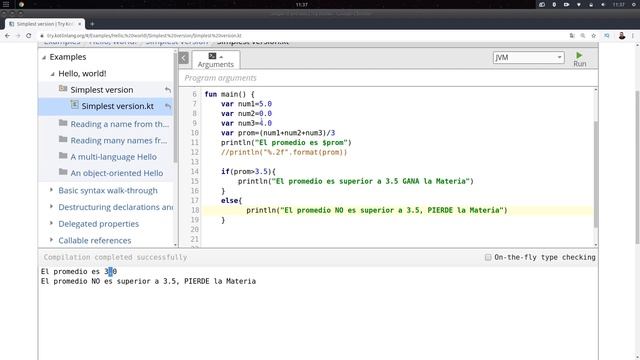Expand Destructuring declarations section
Screen dimensions: 640x360
(51, 207)
